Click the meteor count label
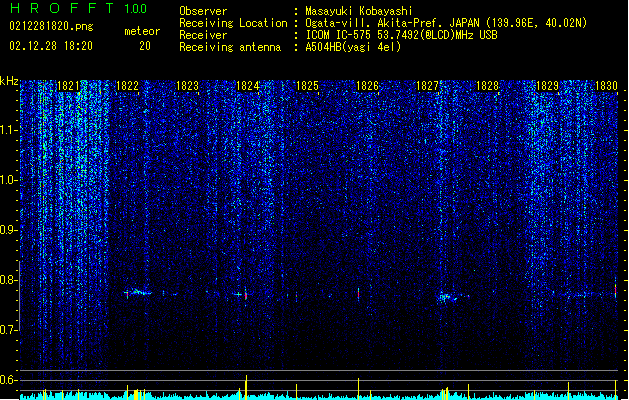629x400 pixels. click(142, 31)
